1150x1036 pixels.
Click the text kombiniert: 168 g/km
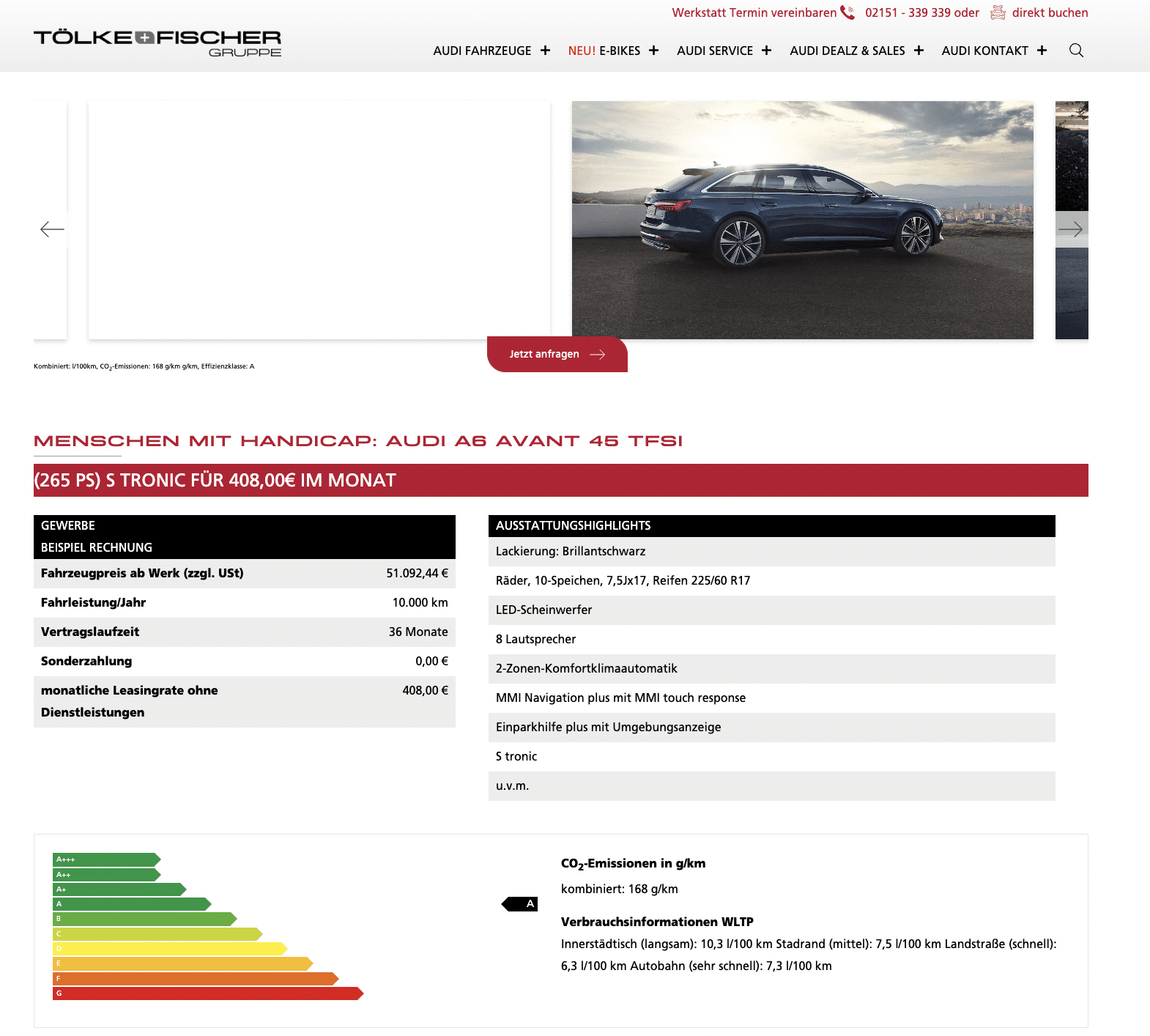click(x=620, y=889)
